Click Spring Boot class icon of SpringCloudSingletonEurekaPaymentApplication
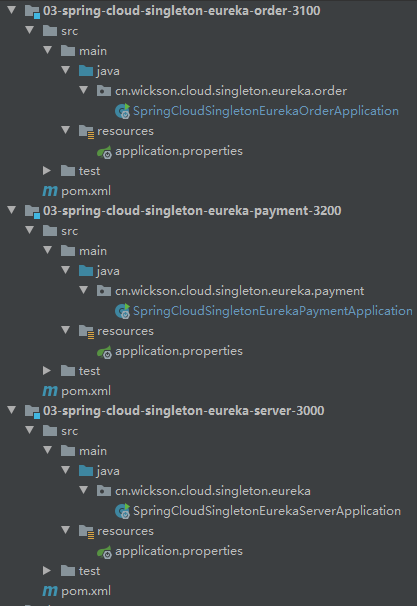 click(123, 311)
